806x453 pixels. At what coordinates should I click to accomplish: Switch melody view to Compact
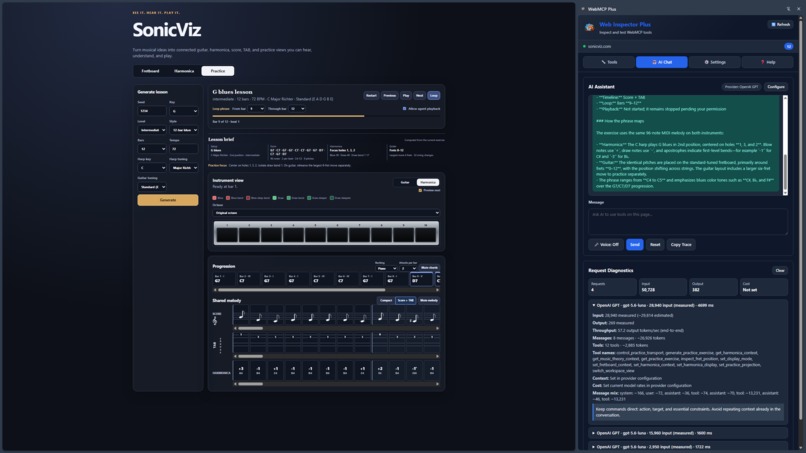386,300
